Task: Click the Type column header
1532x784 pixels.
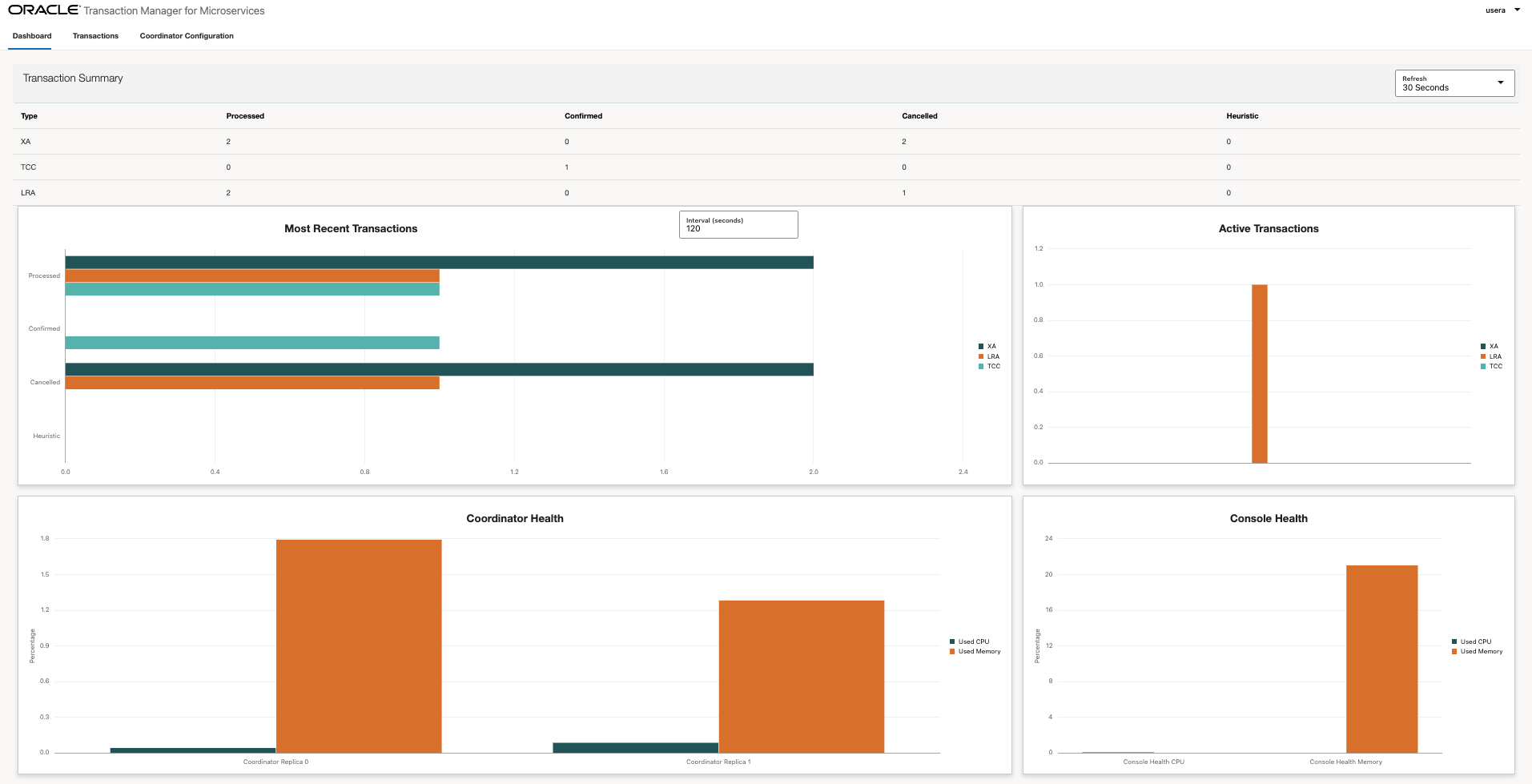Action: (29, 116)
